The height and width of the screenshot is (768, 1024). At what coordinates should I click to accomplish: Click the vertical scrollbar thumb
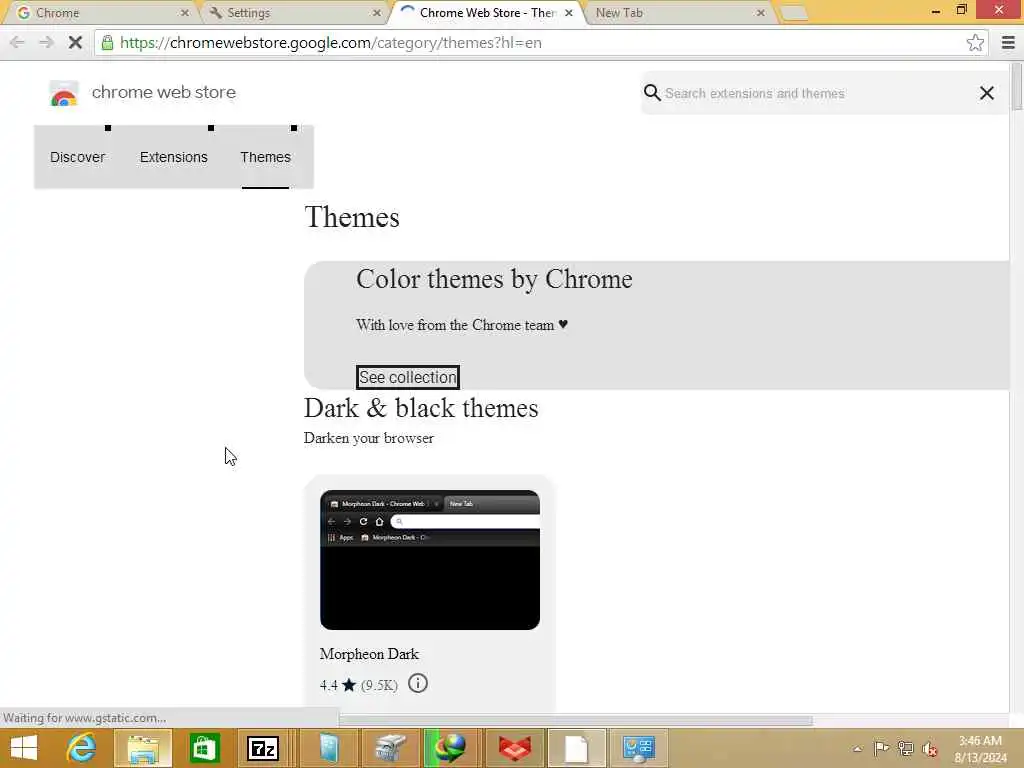(x=1017, y=88)
